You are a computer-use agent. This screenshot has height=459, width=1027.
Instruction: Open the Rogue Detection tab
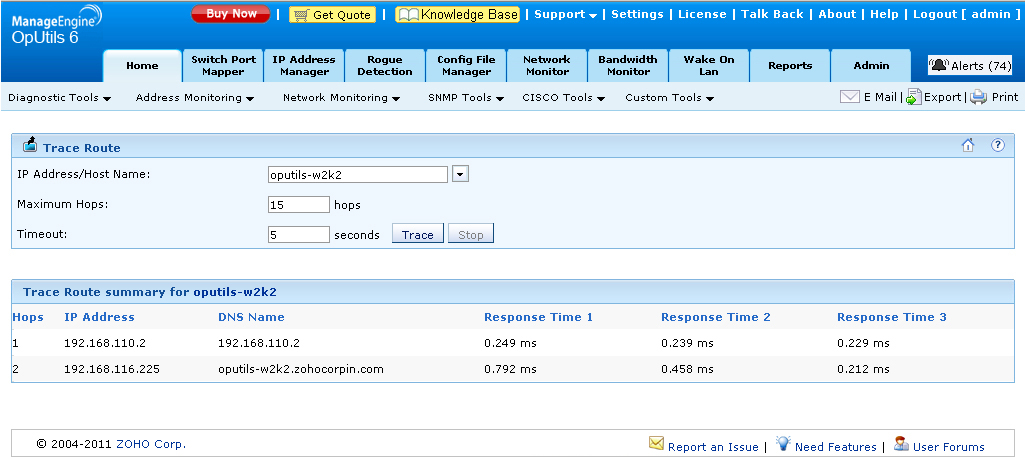coord(384,65)
